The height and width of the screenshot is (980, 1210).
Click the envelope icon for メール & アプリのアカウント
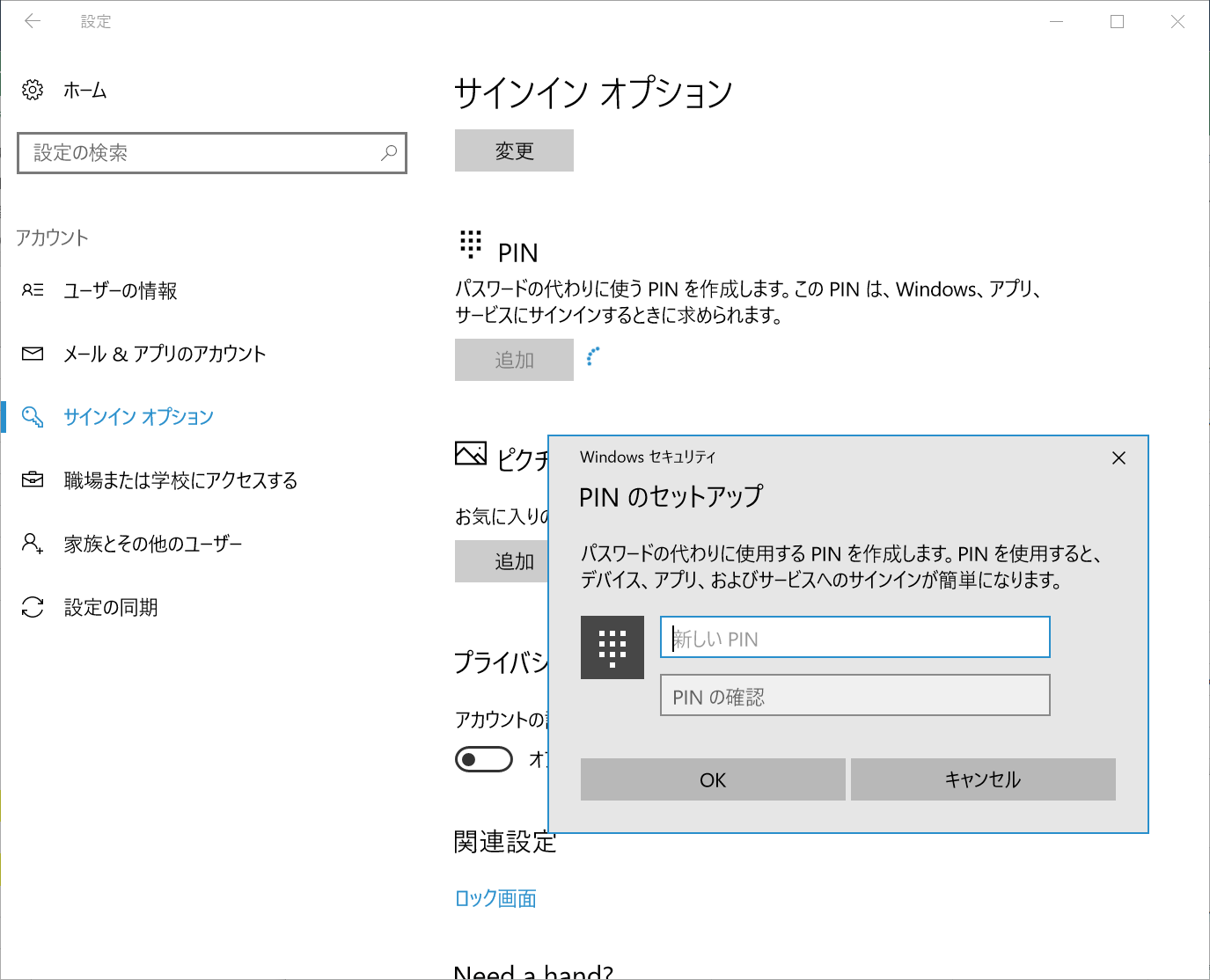pos(33,353)
